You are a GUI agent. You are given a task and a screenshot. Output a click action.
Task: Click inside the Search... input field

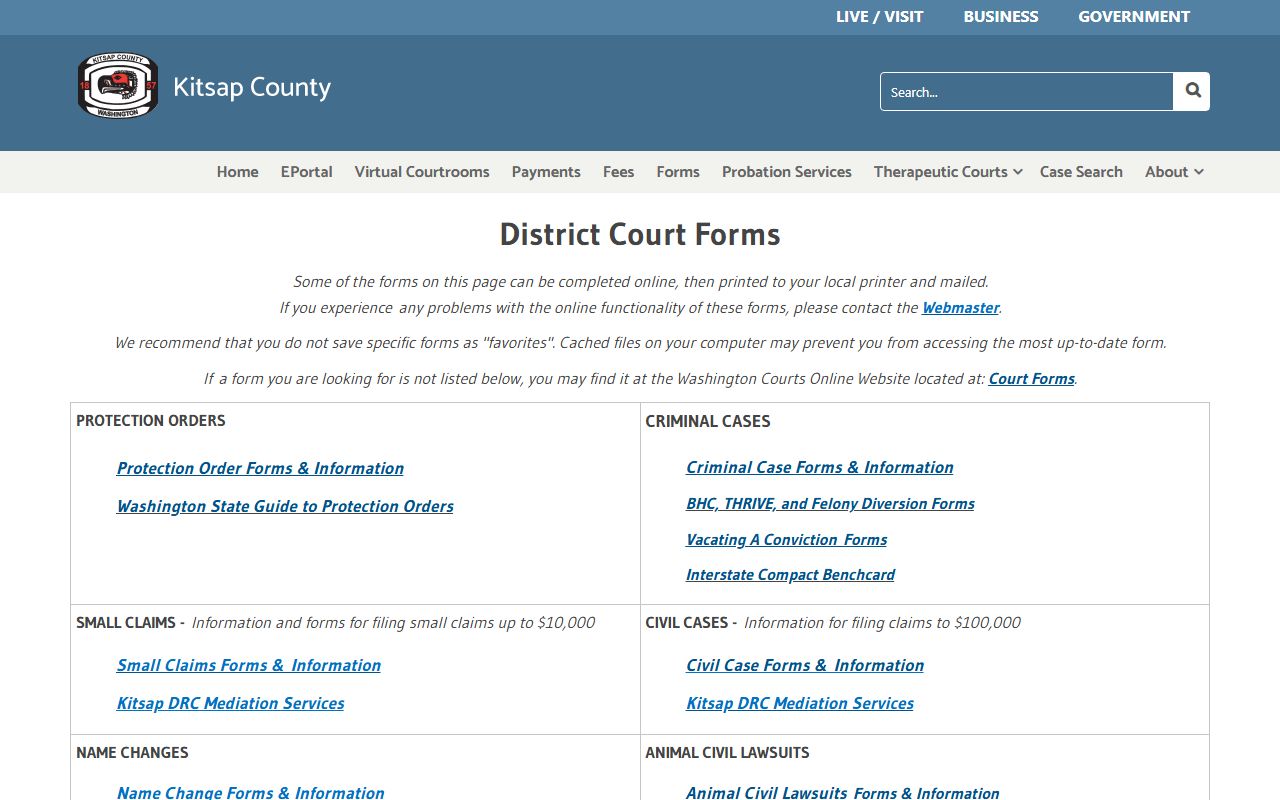point(1027,91)
